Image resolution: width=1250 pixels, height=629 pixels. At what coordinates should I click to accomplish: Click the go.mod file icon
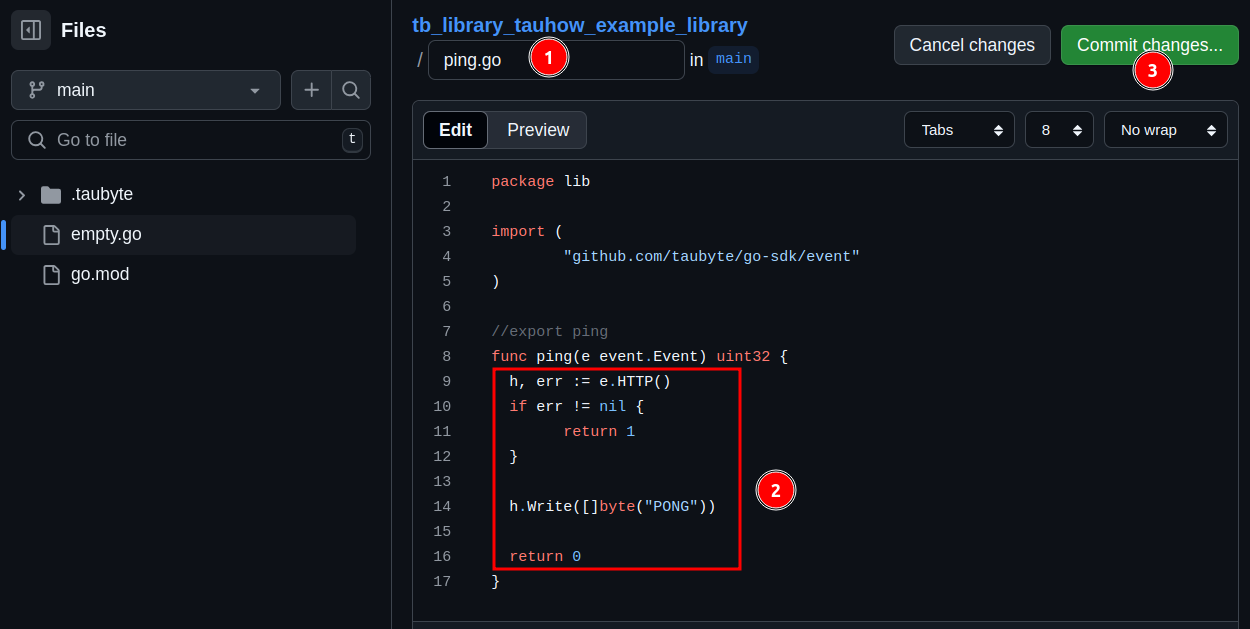(x=51, y=275)
